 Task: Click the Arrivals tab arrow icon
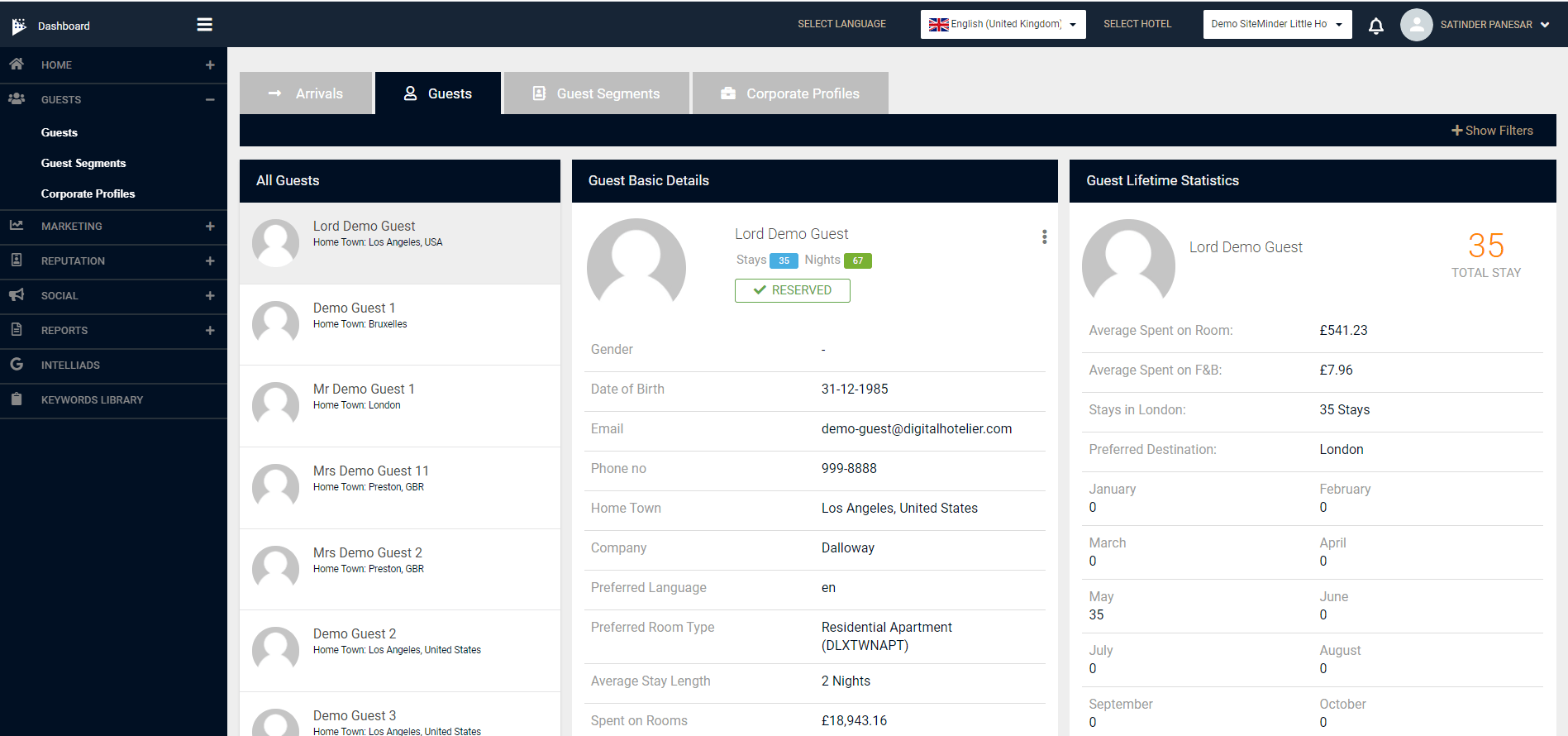pos(275,93)
